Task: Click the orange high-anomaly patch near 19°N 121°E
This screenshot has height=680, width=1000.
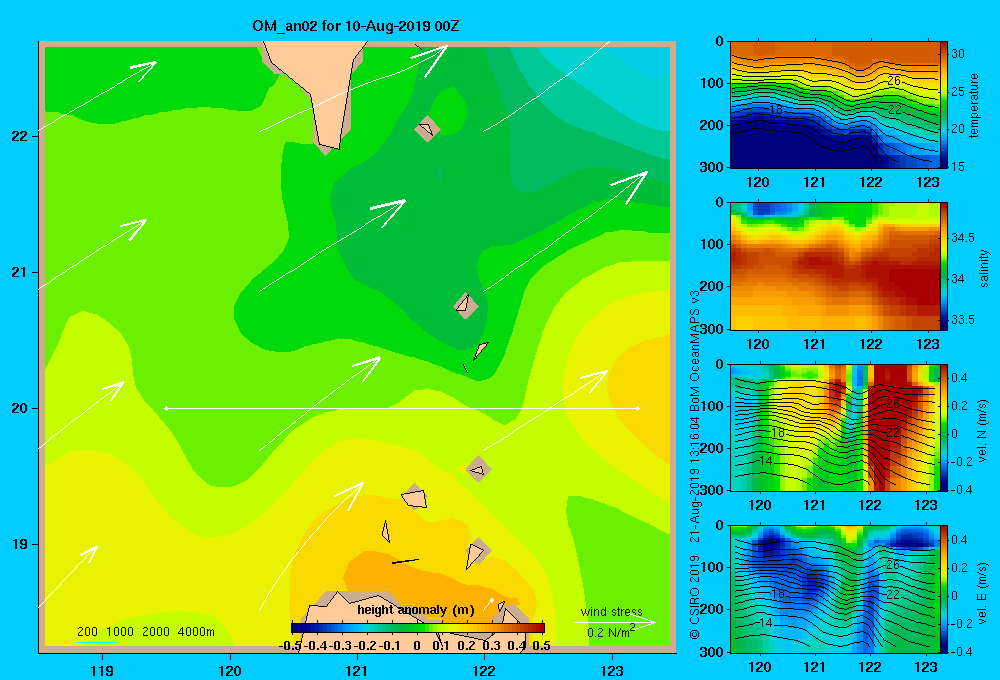Action: click(x=408, y=576)
